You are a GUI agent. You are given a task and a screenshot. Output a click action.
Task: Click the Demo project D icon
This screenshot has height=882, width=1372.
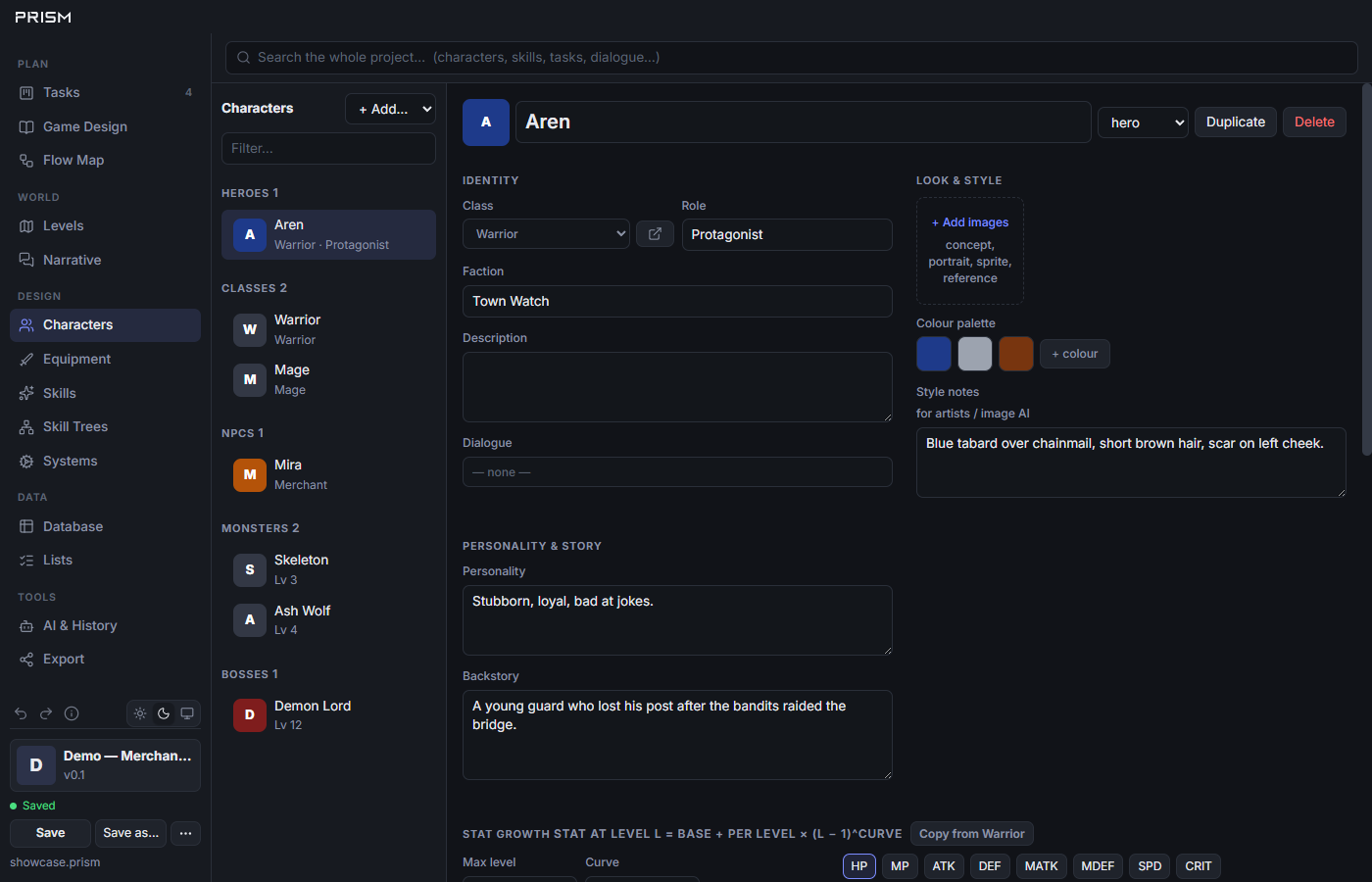[36, 765]
